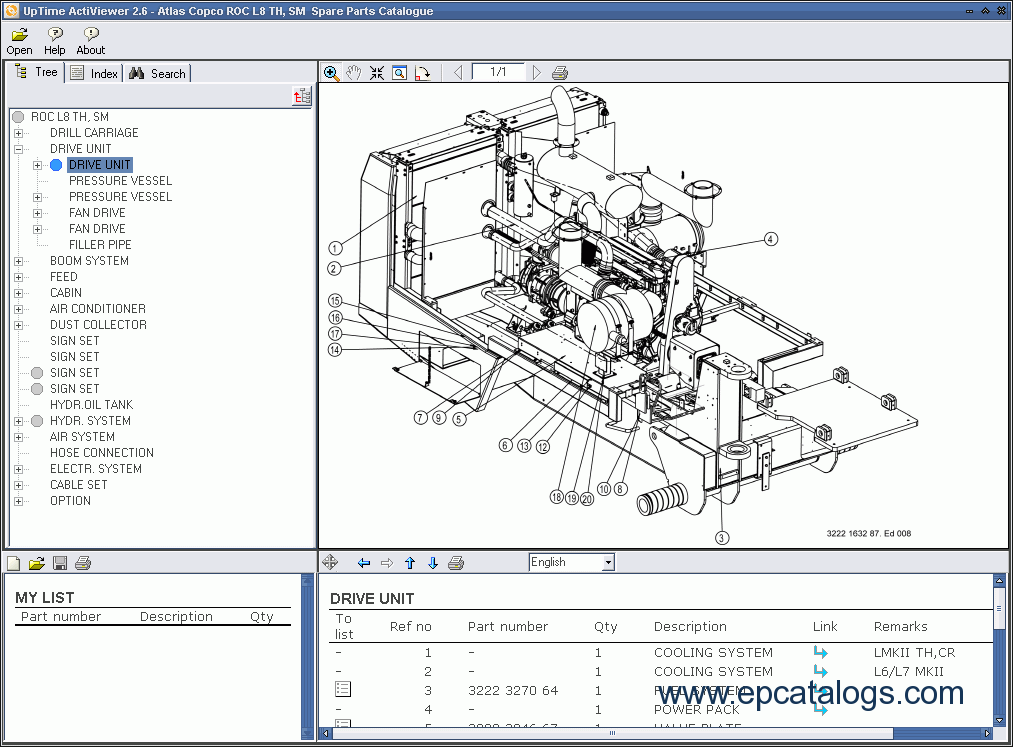The image size is (1013, 747).
Task: Click the page number field showing 1/1
Action: pyautogui.click(x=497, y=72)
